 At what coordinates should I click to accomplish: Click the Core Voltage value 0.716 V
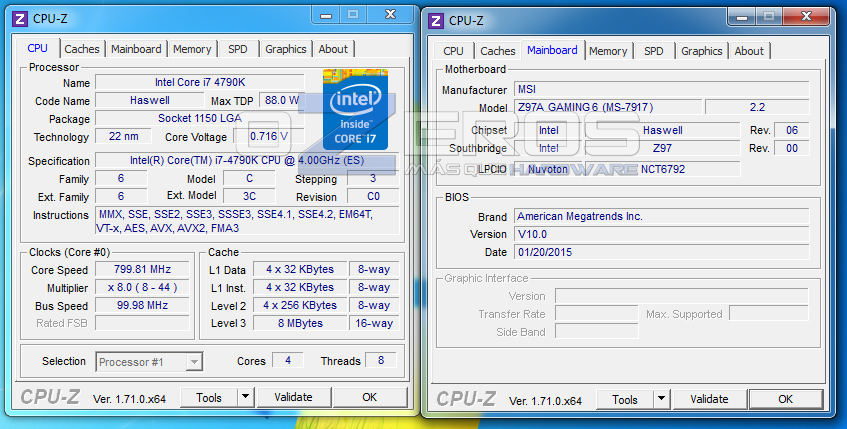pos(268,137)
